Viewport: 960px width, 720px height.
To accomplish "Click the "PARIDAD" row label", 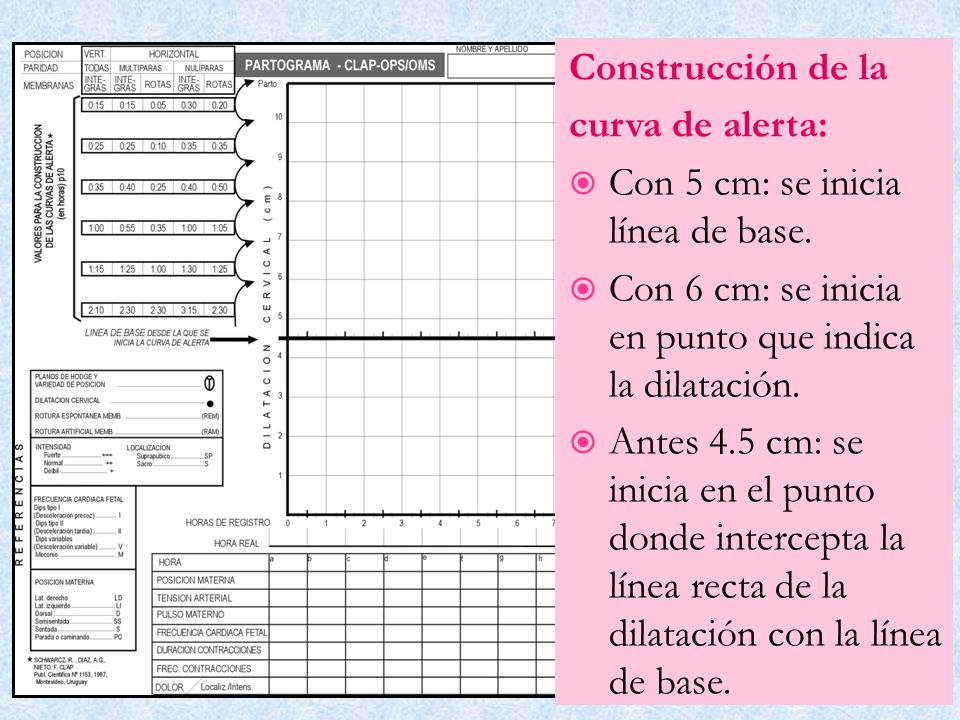I will [40, 68].
